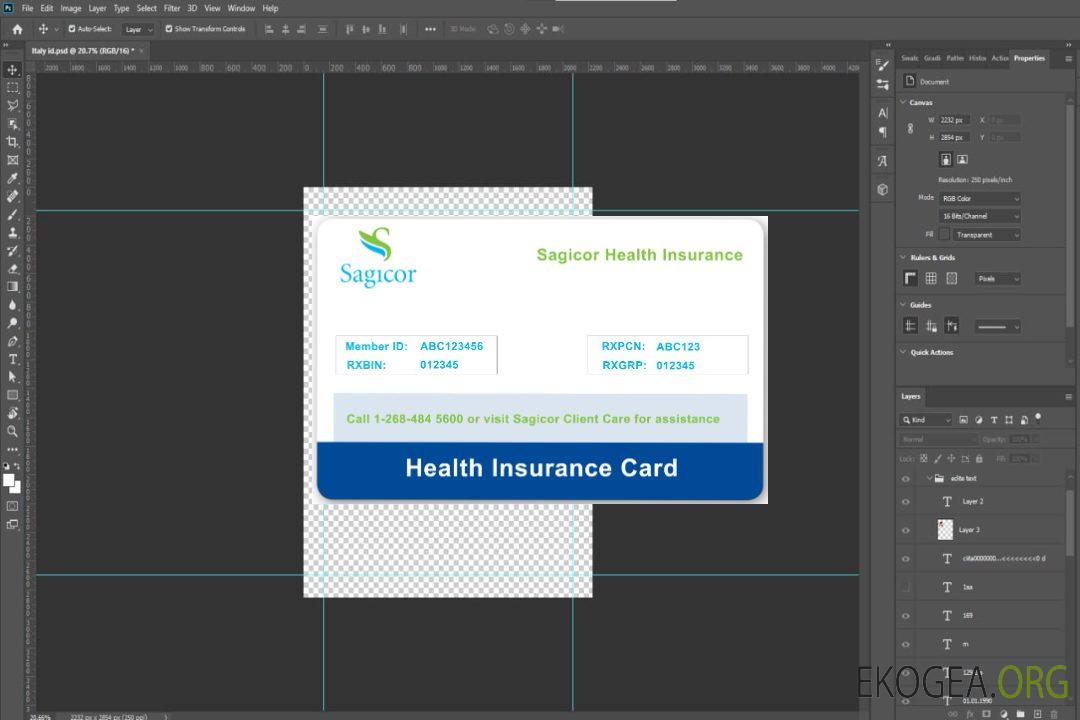Create a new layer button
Screen dimensions: 1080x720
(x=1037, y=714)
